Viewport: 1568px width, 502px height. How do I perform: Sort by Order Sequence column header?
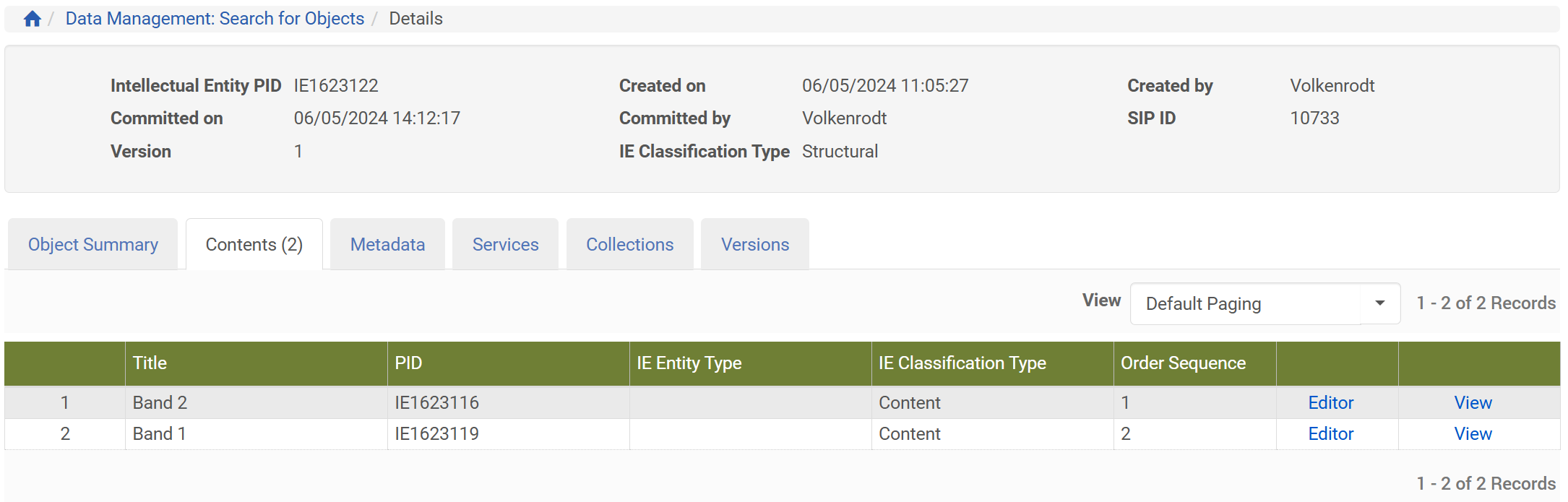pos(1183,363)
